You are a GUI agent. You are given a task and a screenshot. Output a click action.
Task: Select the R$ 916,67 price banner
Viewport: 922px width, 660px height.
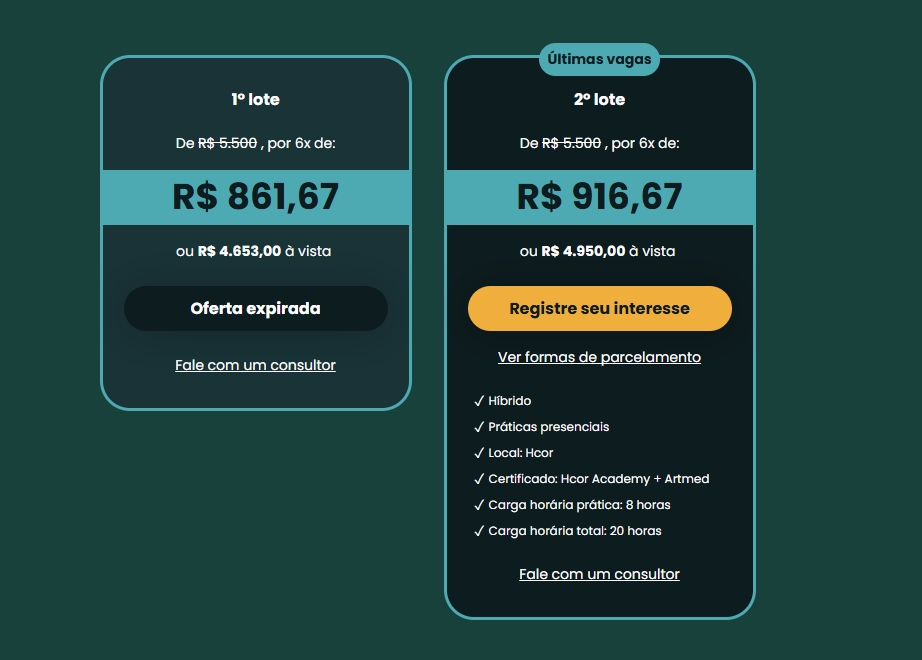pos(599,197)
